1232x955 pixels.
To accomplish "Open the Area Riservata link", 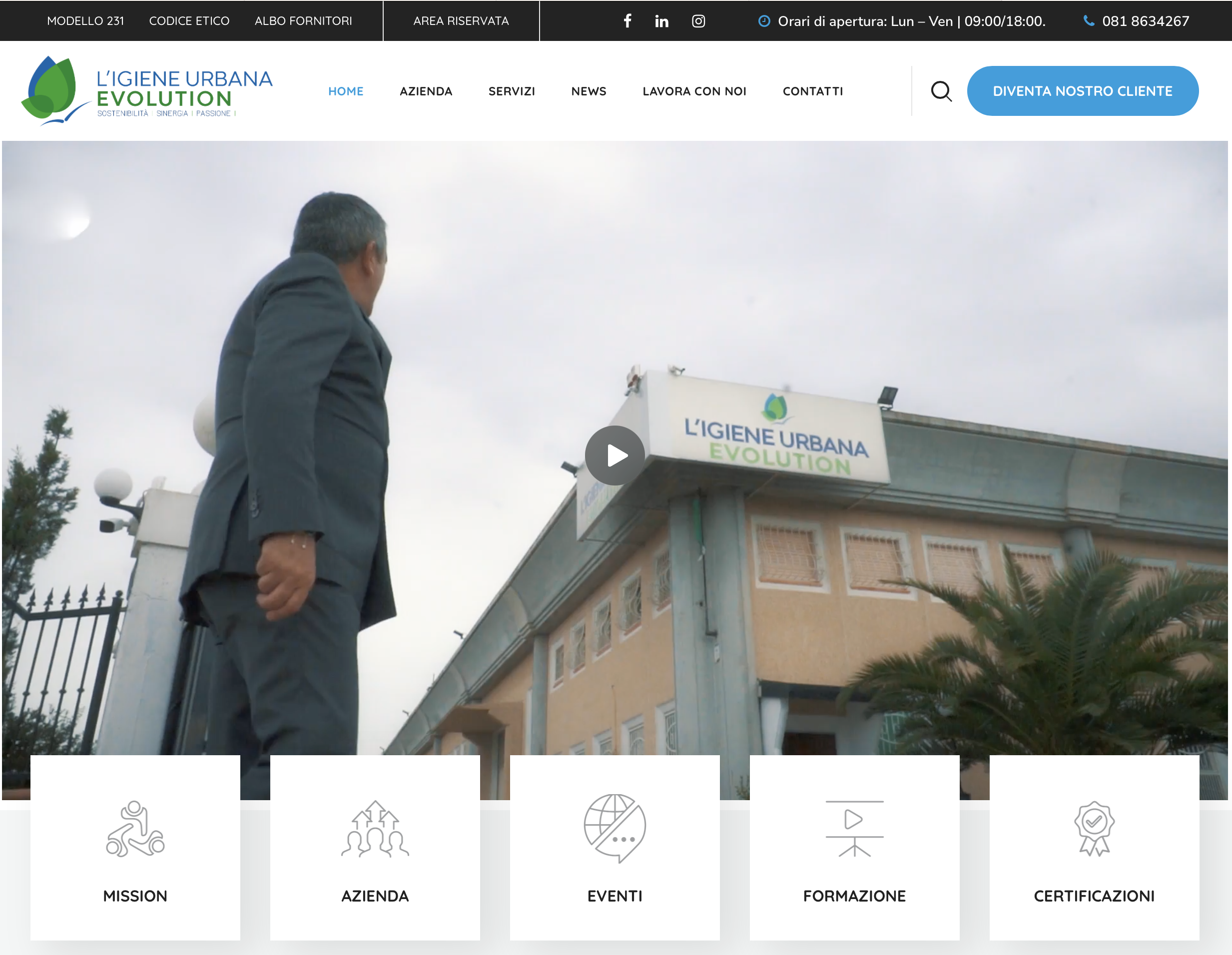I will click(461, 21).
